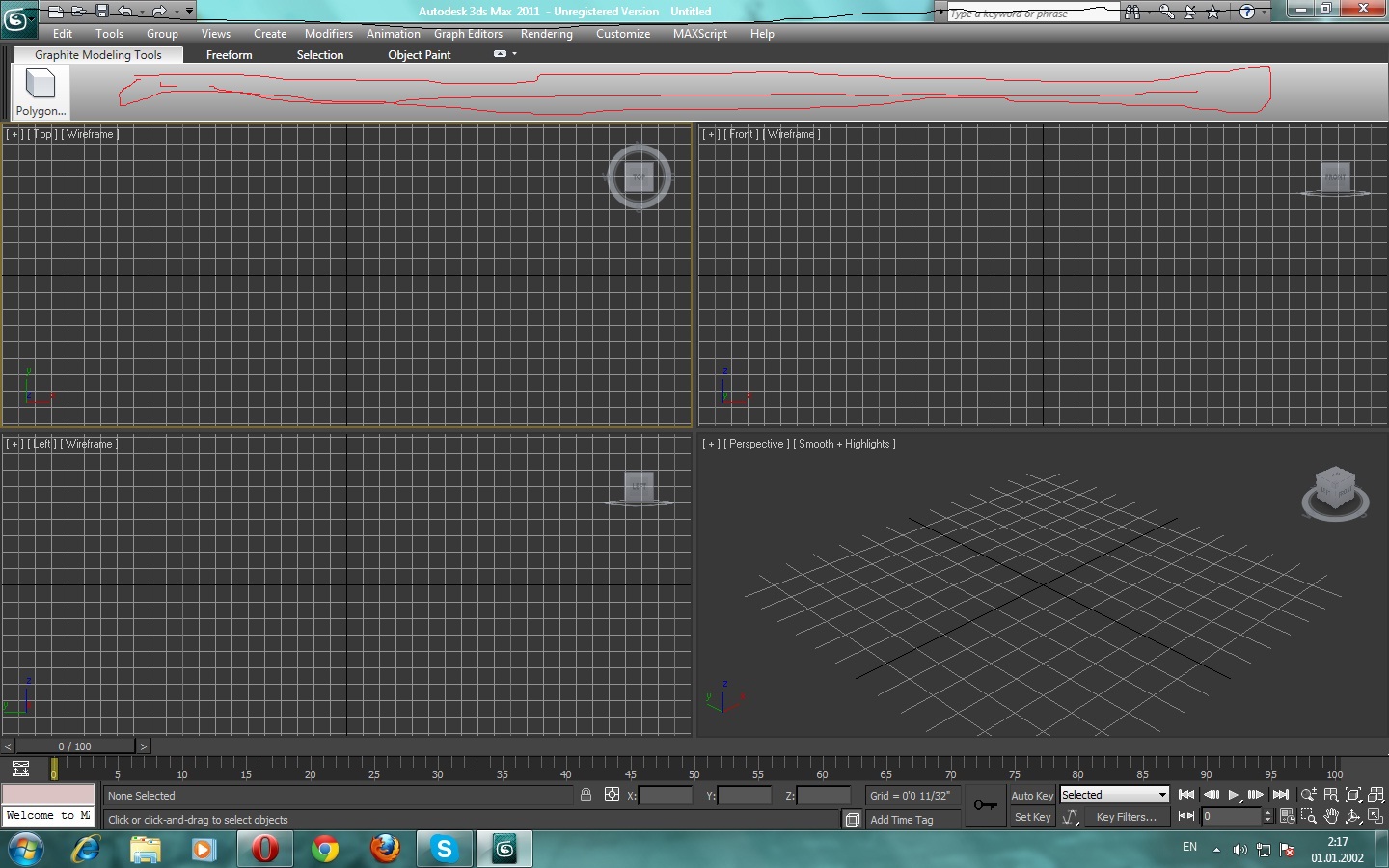Open the Modifiers menu

[328, 34]
